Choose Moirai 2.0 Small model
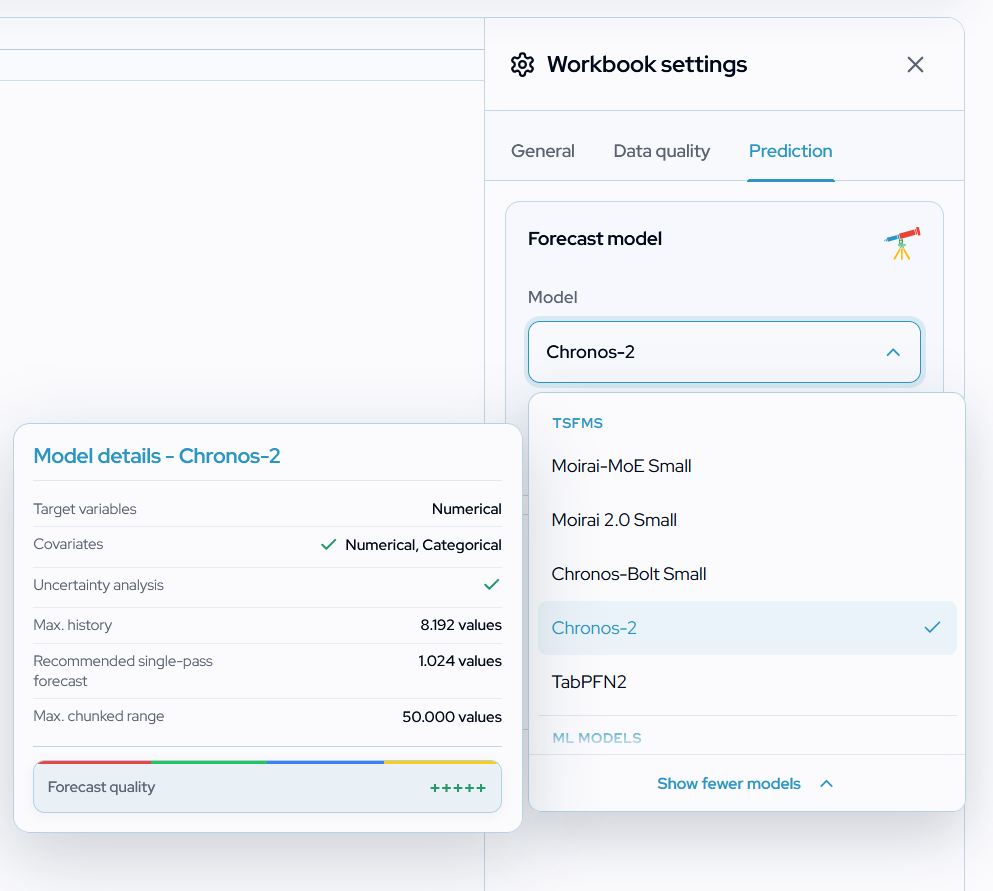993x891 pixels. click(x=747, y=520)
